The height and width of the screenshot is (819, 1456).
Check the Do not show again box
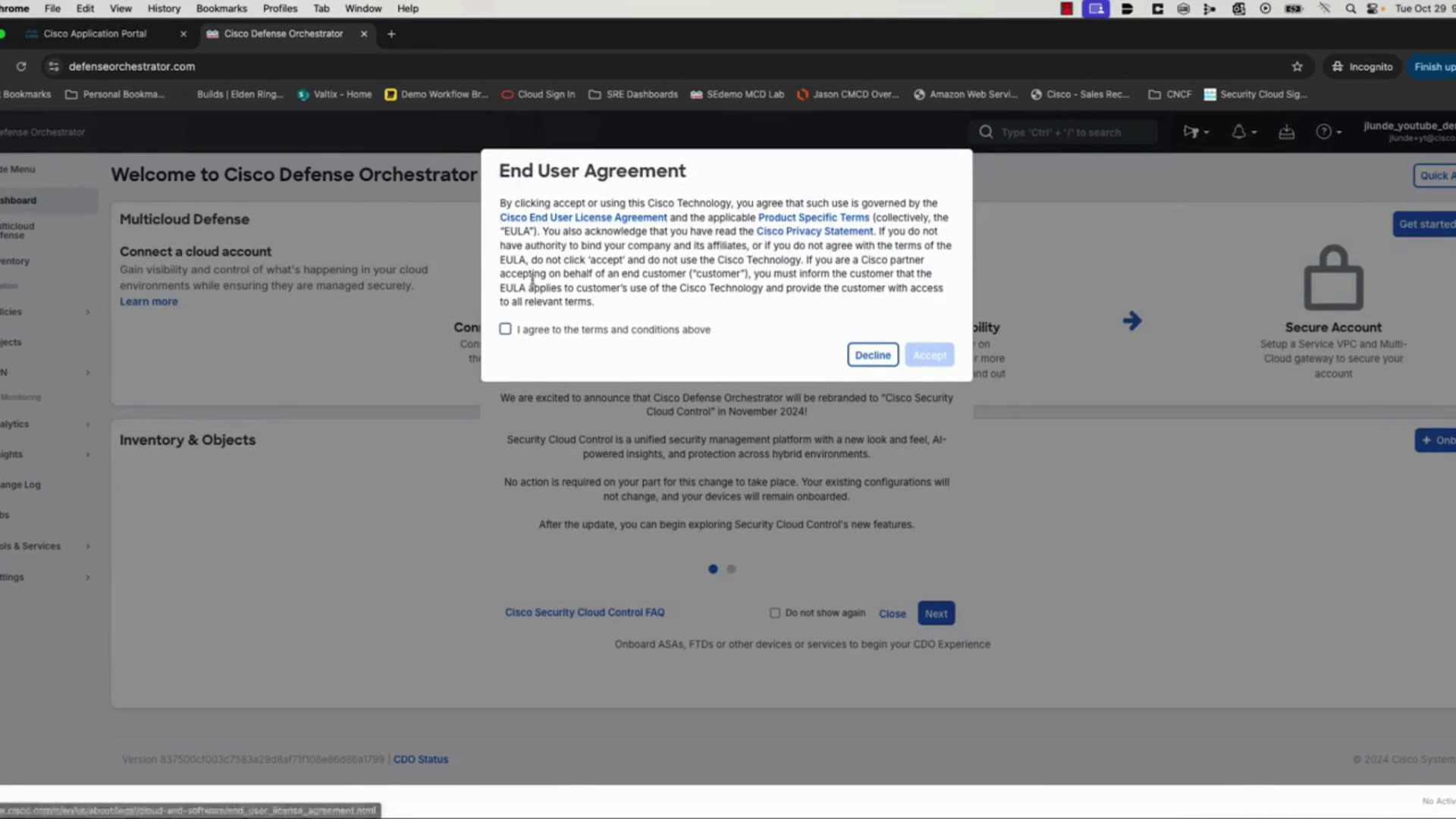pos(774,613)
